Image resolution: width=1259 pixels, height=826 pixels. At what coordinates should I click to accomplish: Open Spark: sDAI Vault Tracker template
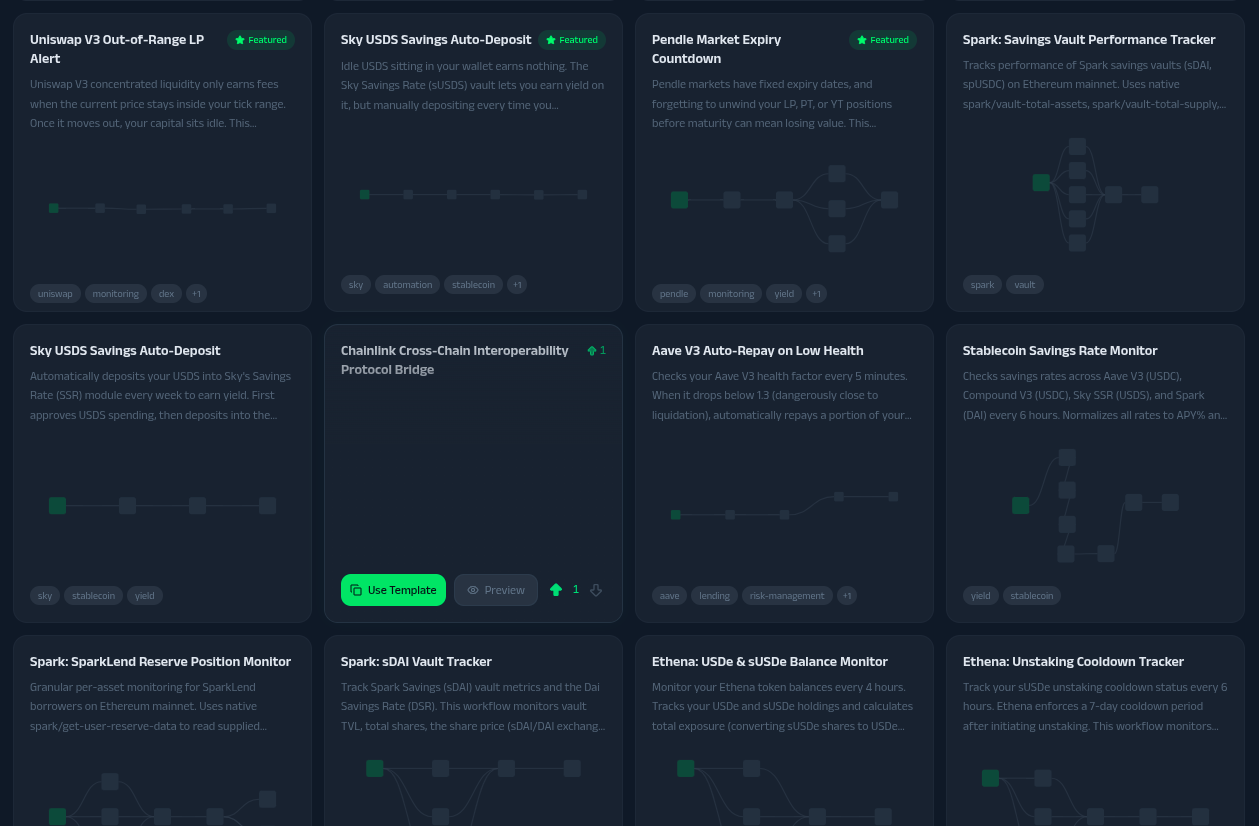[473, 731]
